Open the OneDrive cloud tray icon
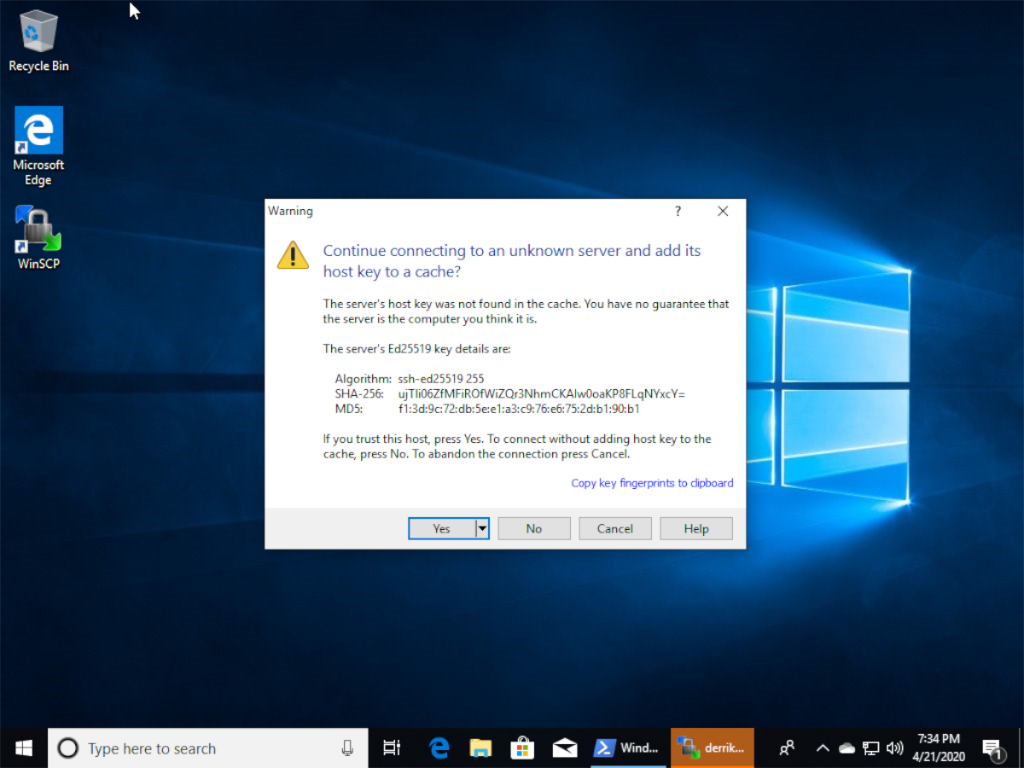The height and width of the screenshot is (768, 1024). (x=846, y=748)
